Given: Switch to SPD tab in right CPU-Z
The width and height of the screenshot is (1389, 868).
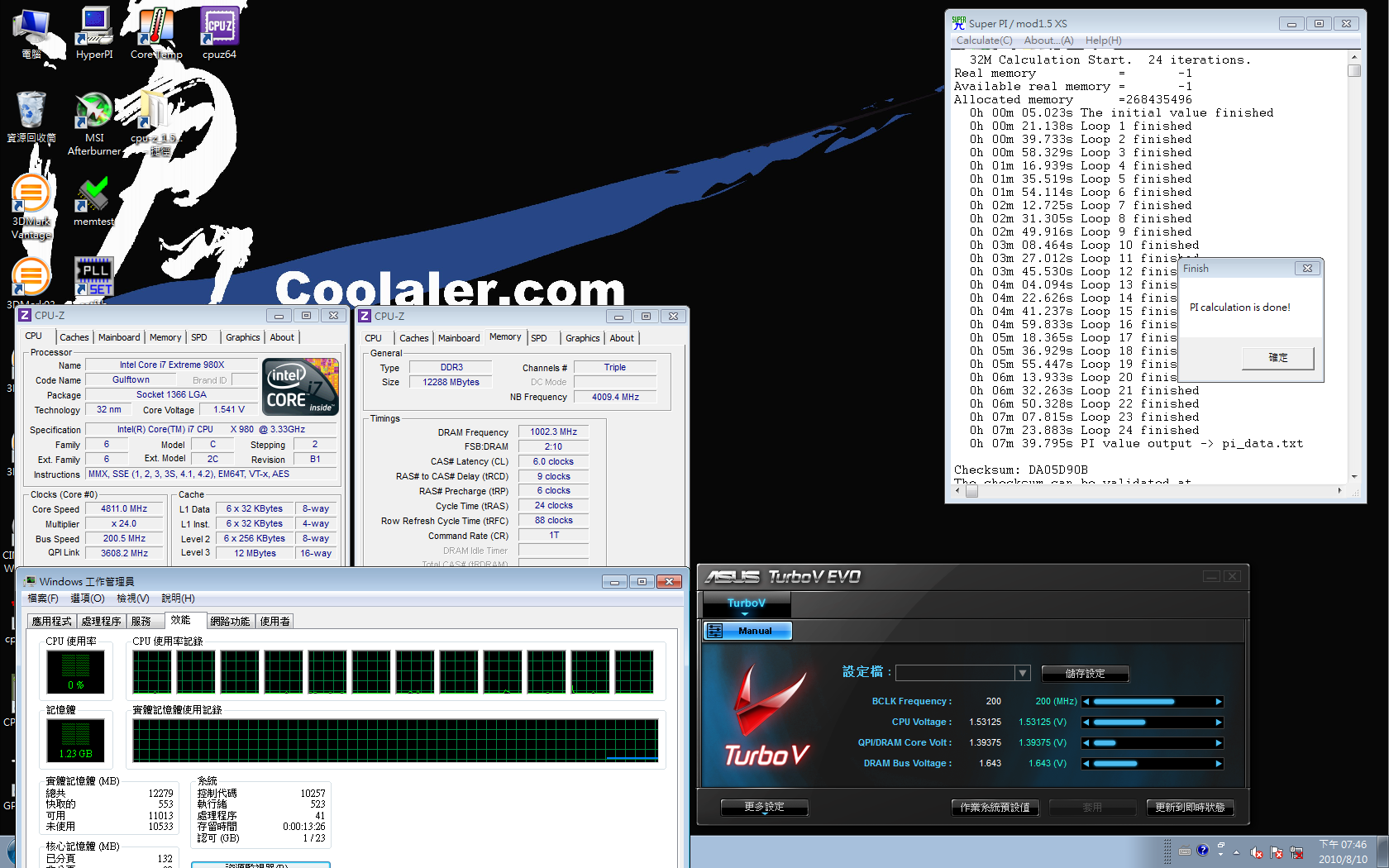Looking at the screenshot, I should click(x=539, y=338).
